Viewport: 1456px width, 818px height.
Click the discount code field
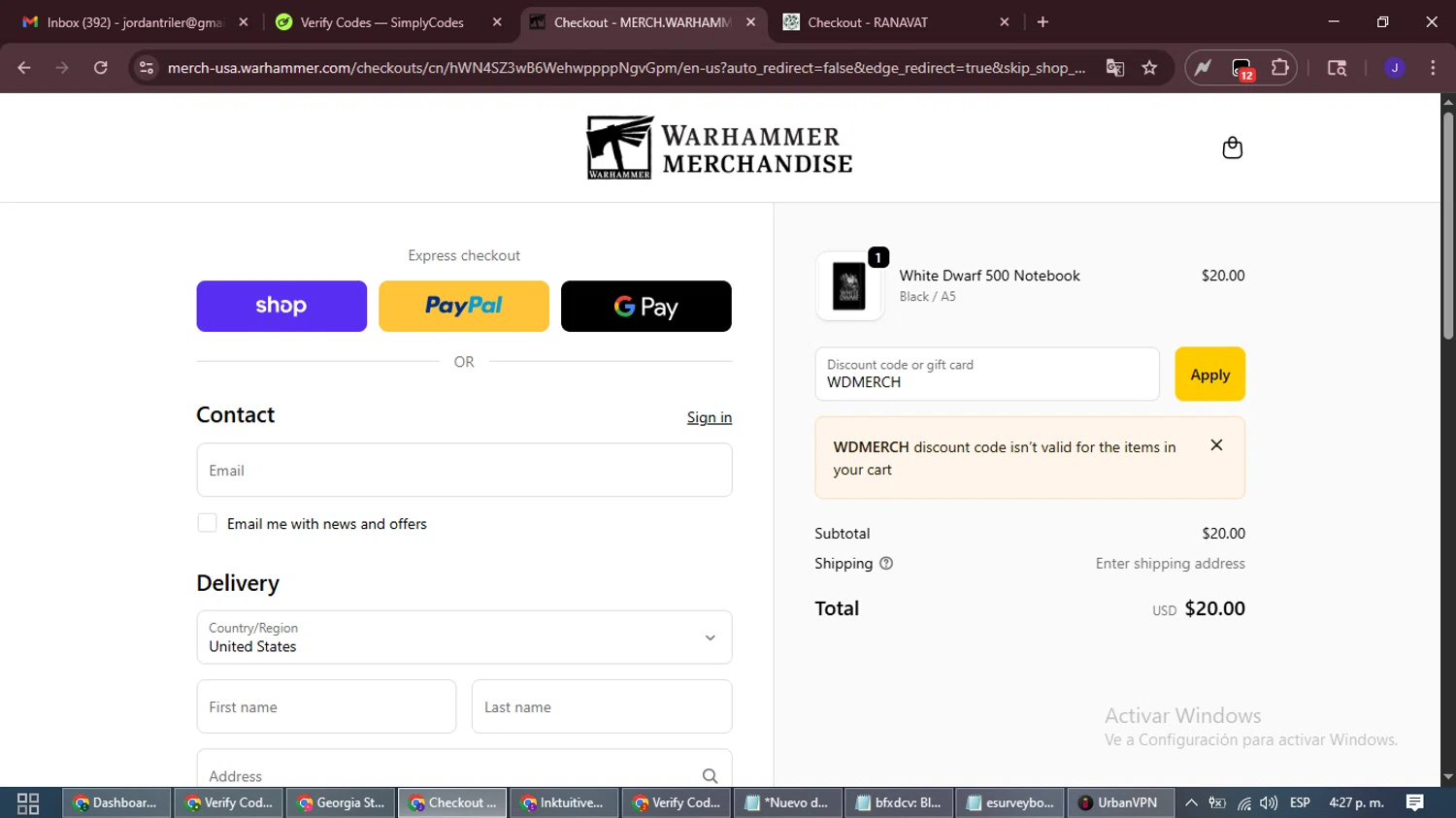[987, 375]
